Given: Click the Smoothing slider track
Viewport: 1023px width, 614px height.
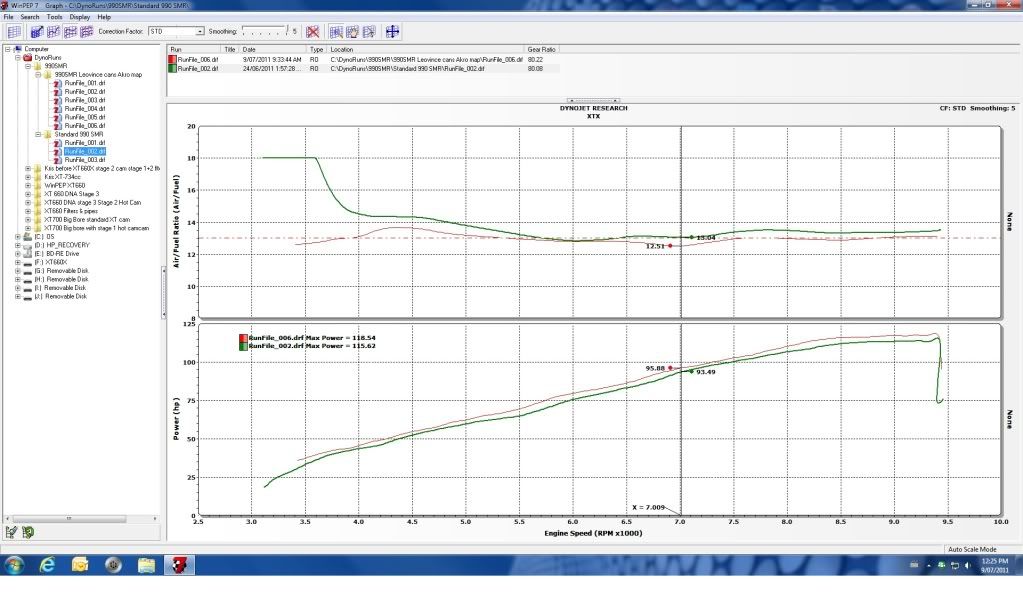Looking at the screenshot, I should pos(265,31).
